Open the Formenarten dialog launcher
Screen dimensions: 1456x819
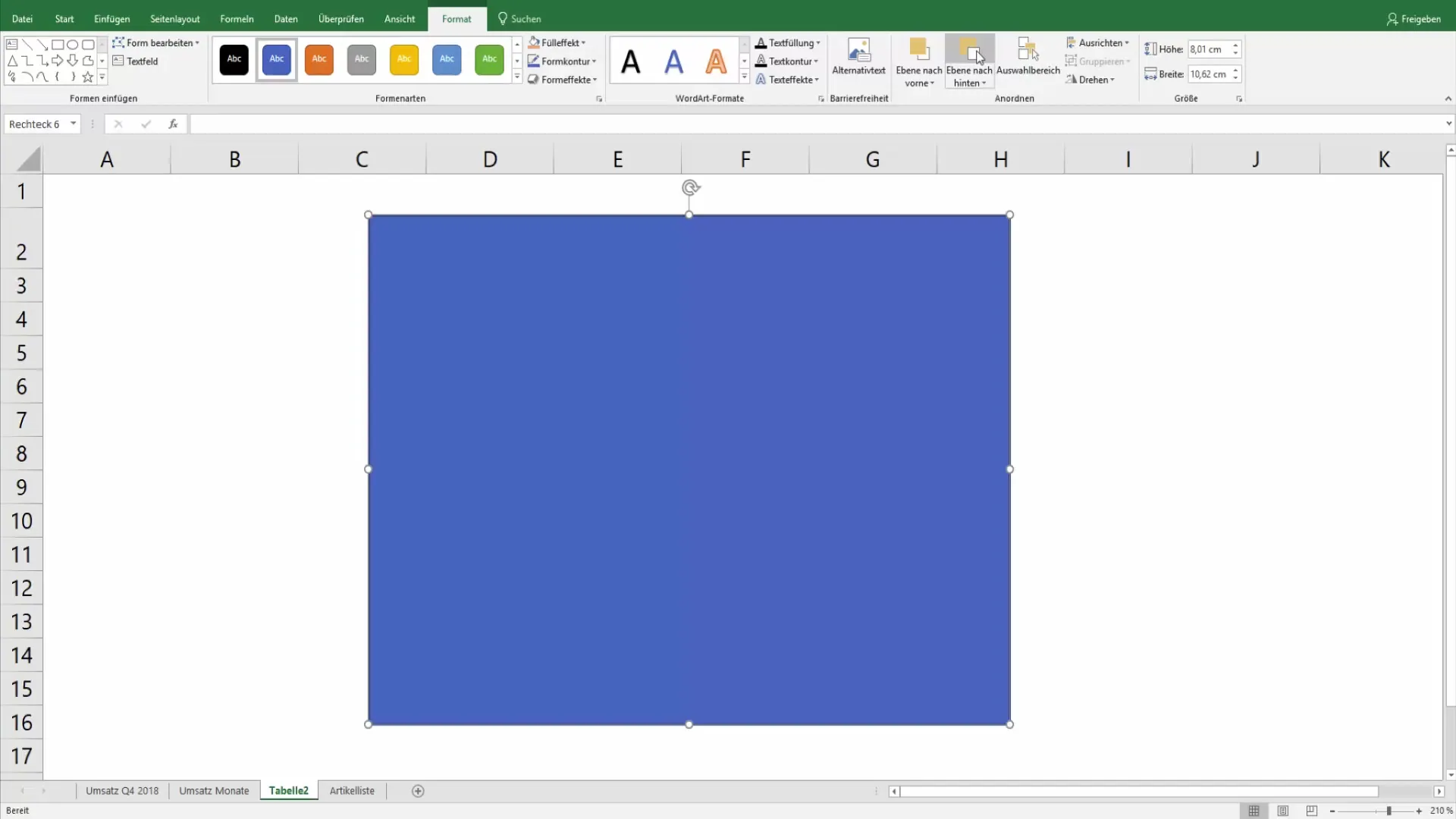(x=599, y=99)
